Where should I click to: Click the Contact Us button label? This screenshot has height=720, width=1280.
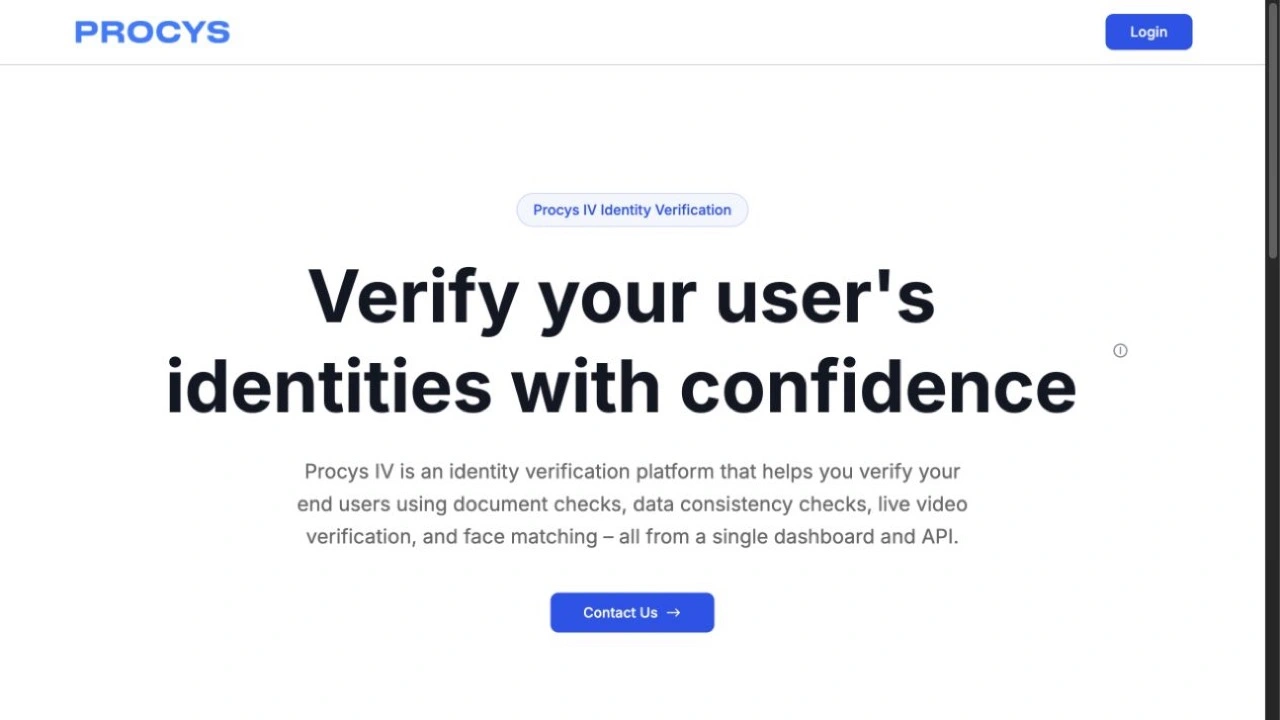620,613
